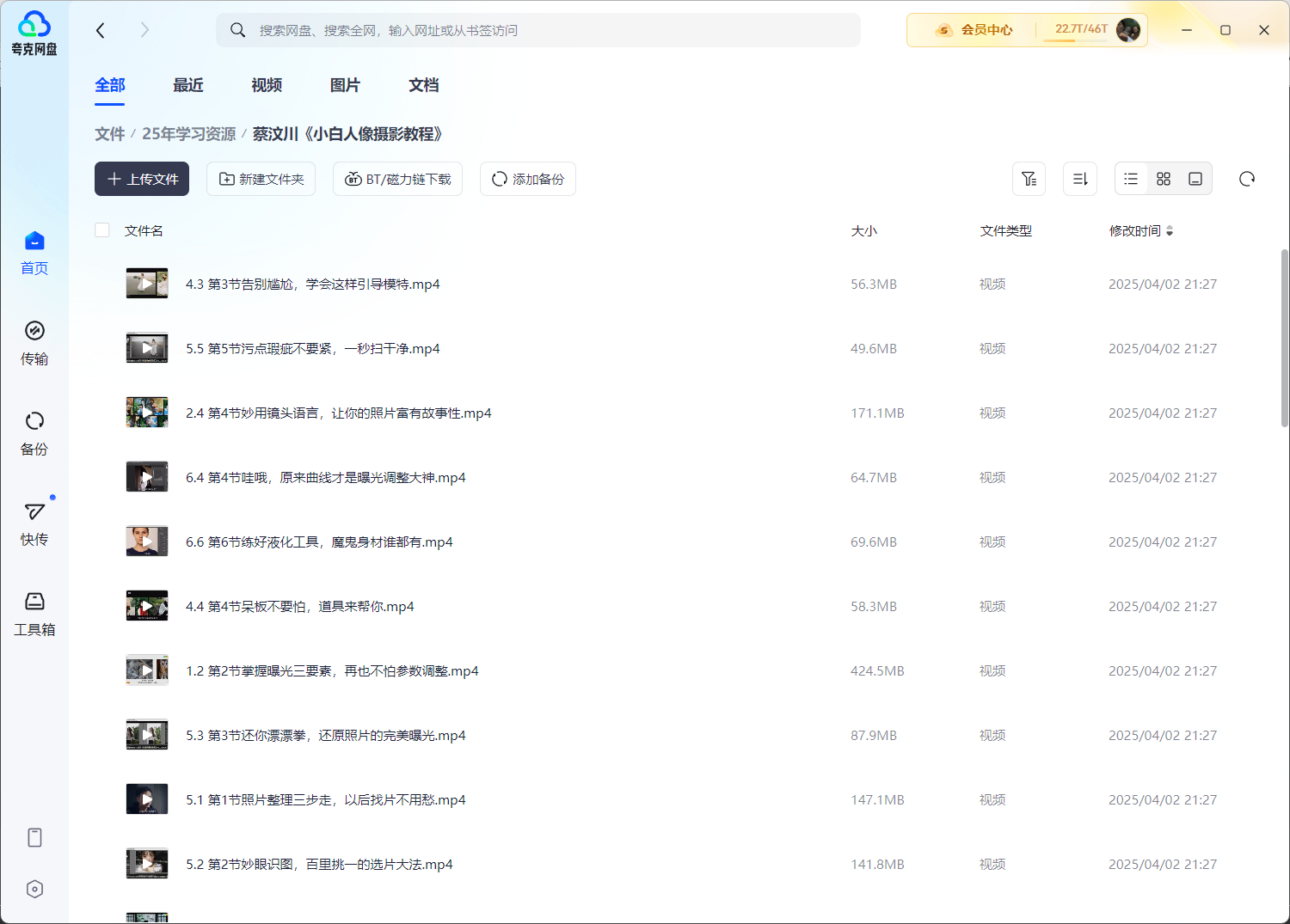The image size is (1290, 924).
Task: Open the user avatar profile
Action: coord(1128,30)
